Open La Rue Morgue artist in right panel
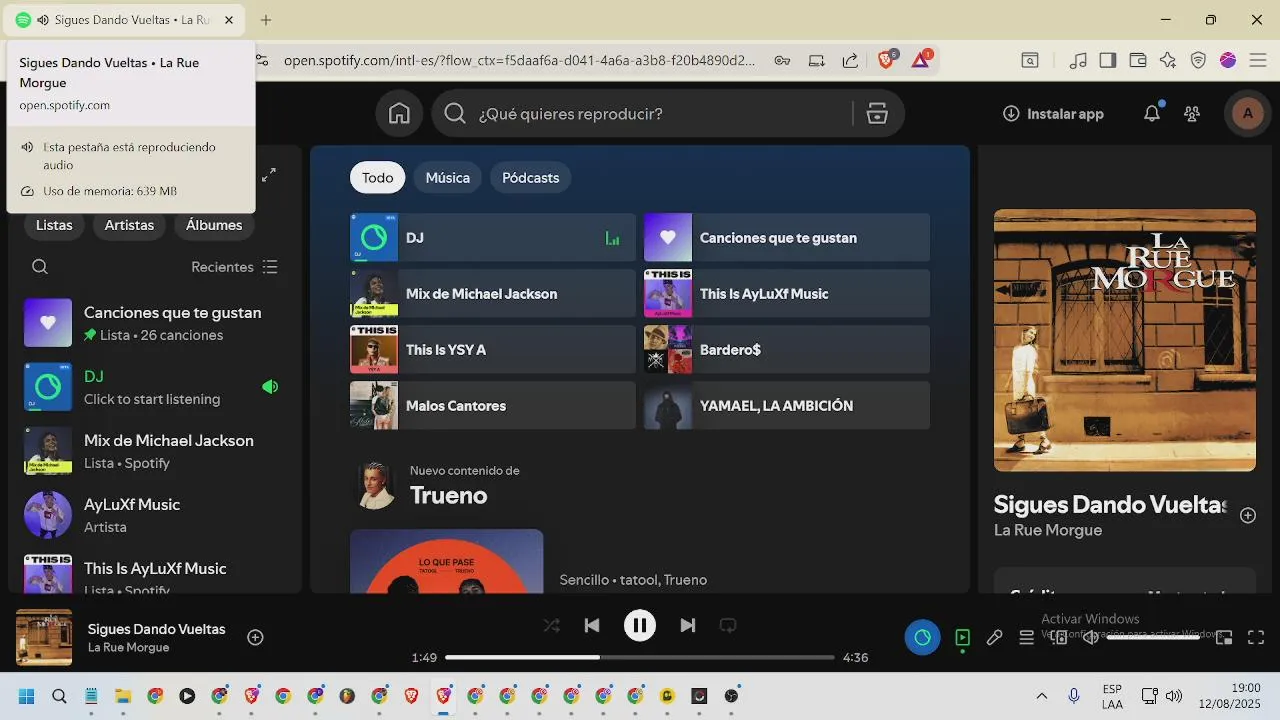1280x720 pixels. (1048, 531)
